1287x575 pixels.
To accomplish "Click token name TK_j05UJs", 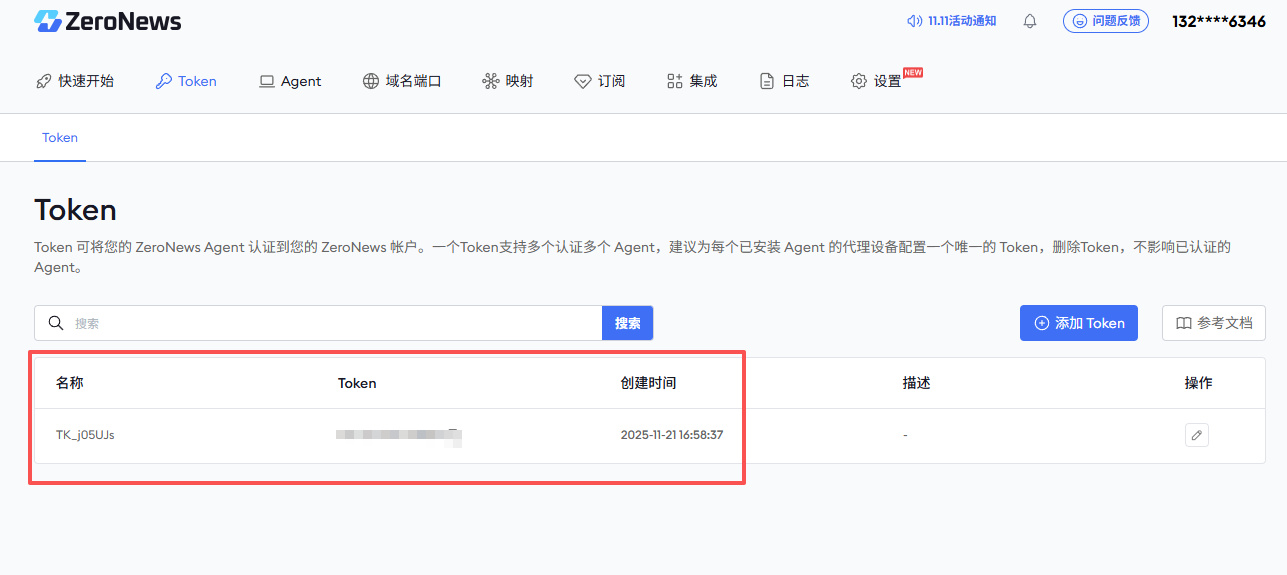I will point(85,435).
